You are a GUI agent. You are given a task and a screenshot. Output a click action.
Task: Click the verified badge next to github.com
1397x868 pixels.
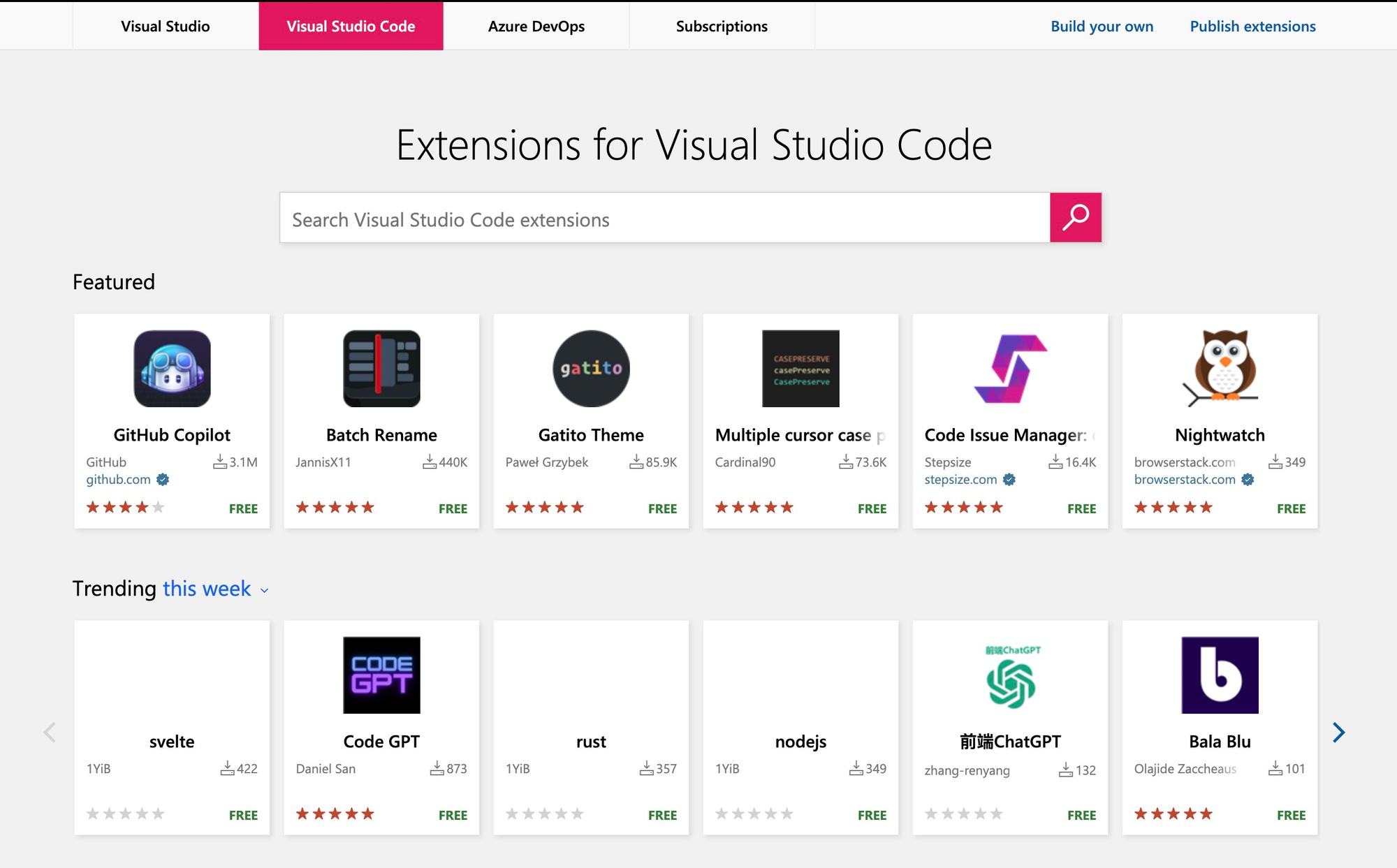pyautogui.click(x=163, y=479)
